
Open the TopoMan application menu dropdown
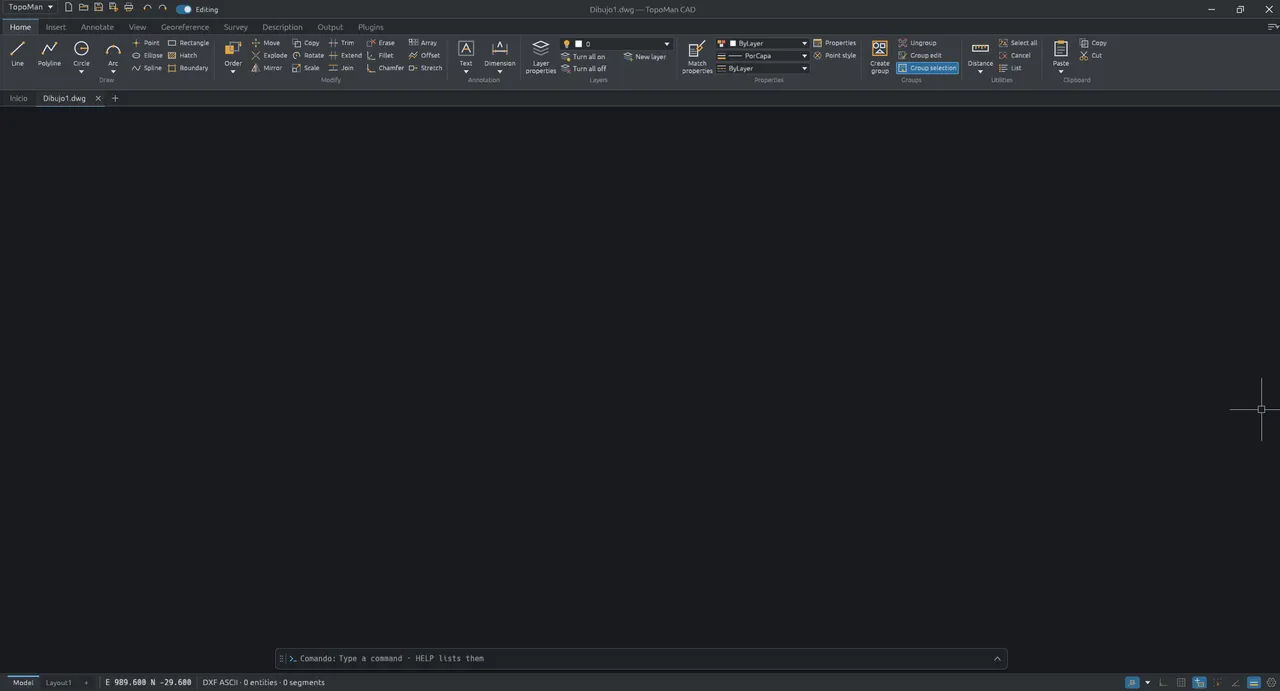30,7
